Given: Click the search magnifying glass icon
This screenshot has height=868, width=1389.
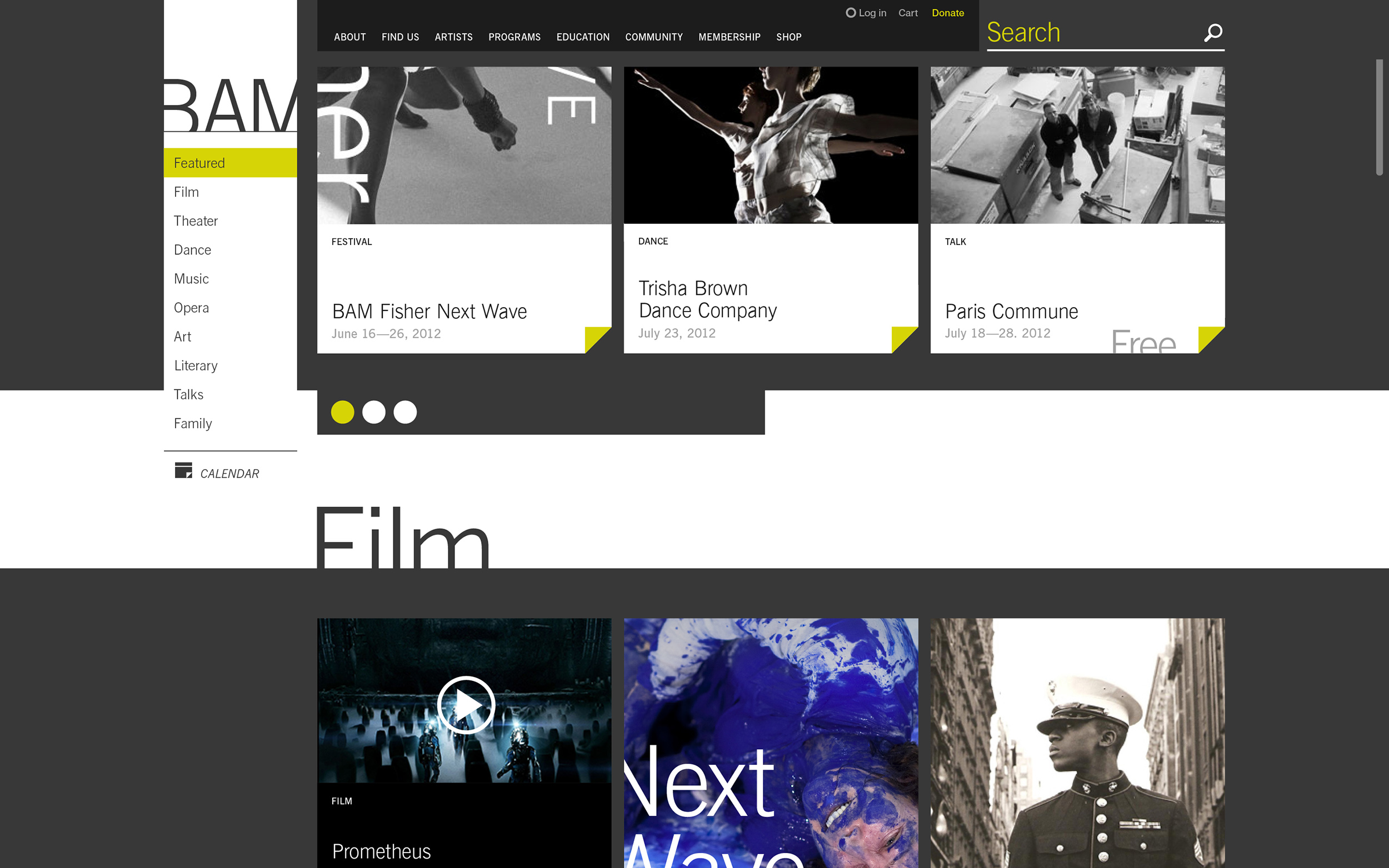Looking at the screenshot, I should [1213, 33].
